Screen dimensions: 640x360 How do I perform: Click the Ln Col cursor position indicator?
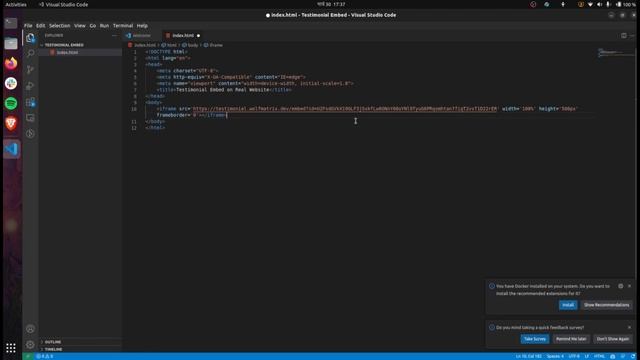pyautogui.click(x=529, y=356)
